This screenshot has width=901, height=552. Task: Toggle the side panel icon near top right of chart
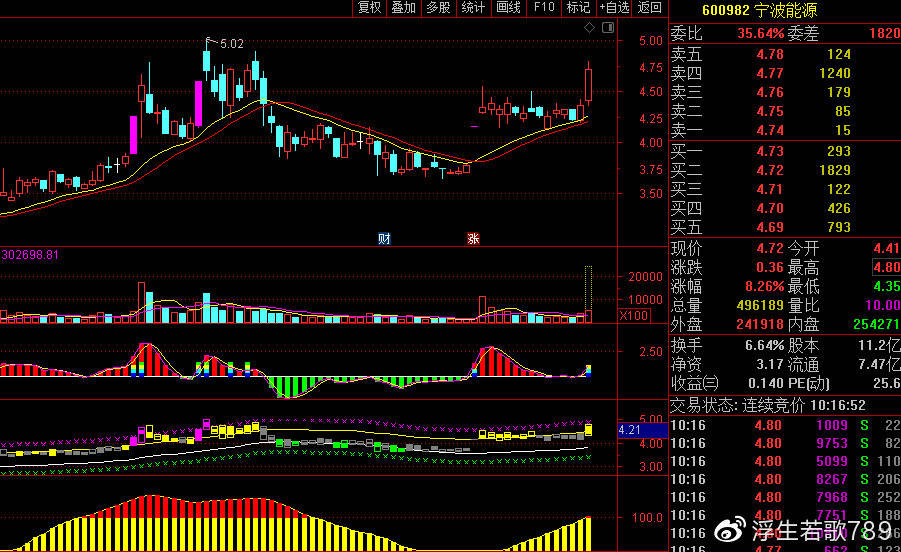click(x=605, y=26)
